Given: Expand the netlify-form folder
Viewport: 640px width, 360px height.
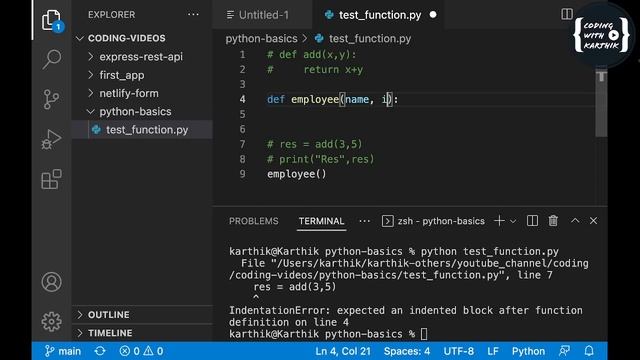Looking at the screenshot, I should pos(91,93).
